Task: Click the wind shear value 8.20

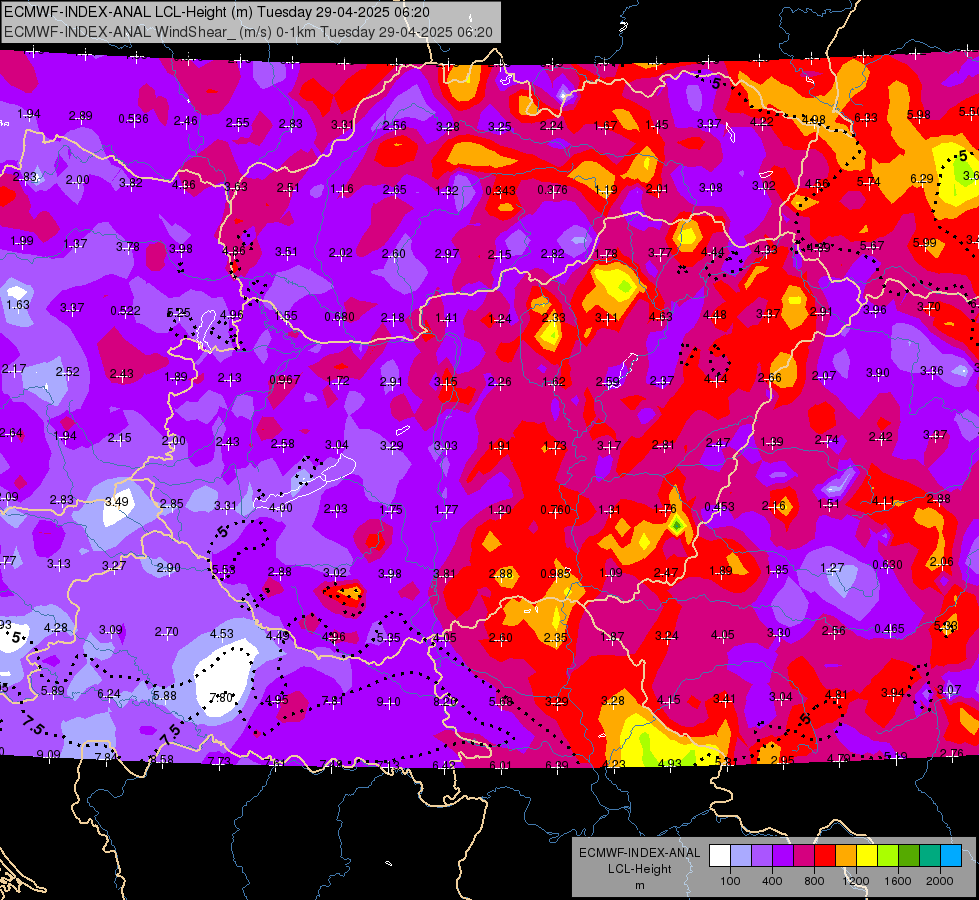Action: coord(445,701)
